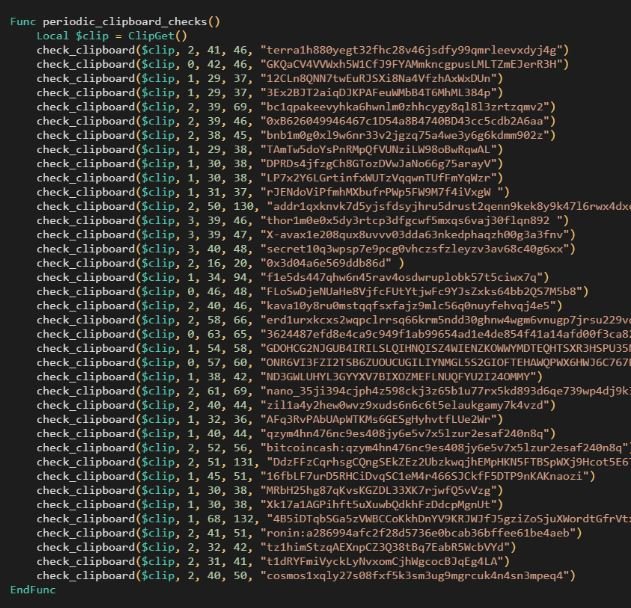This screenshot has width=631, height=608.
Task: Click the Local $clip variable declaration
Action: (x=72, y=36)
